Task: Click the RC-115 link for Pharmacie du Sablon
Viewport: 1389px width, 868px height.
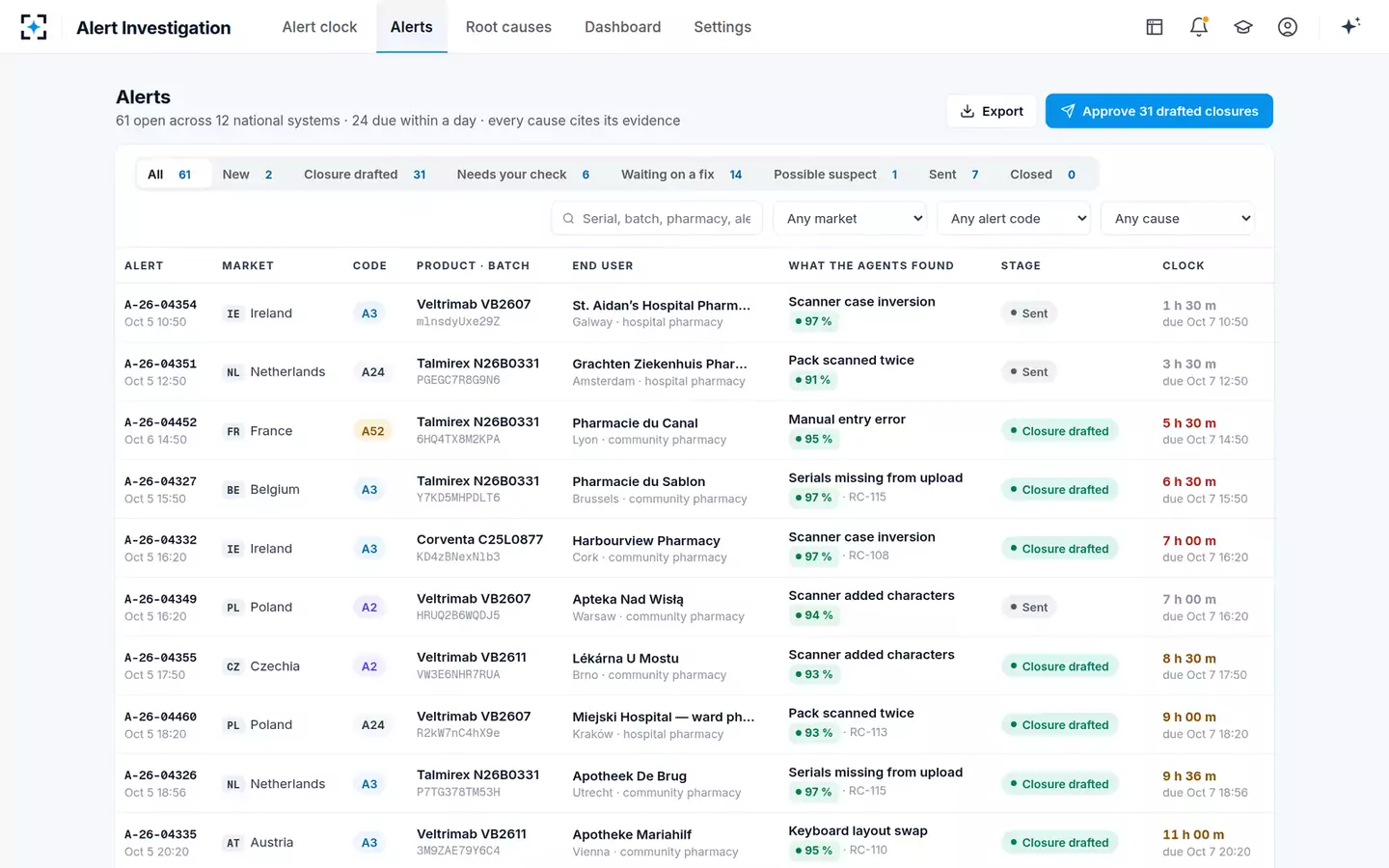Action: [867, 497]
